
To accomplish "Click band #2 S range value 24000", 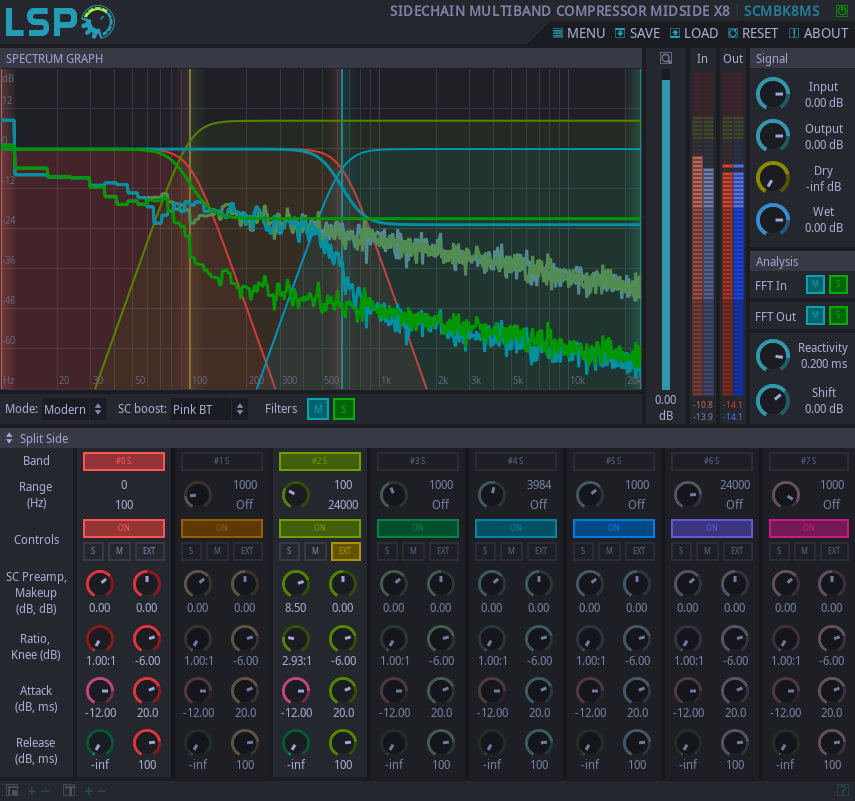I will (343, 505).
